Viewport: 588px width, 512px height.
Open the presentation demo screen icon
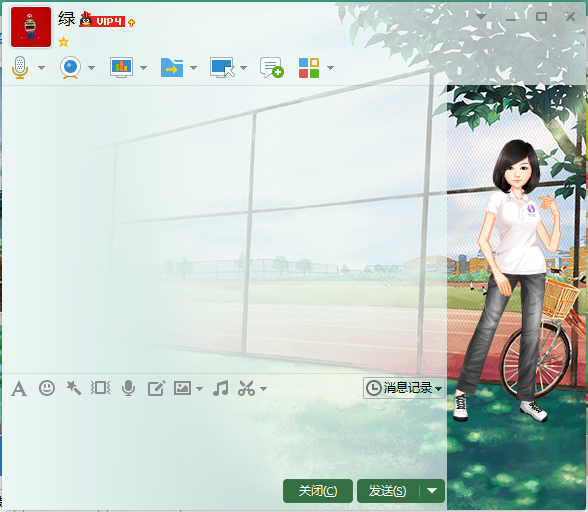coord(122,68)
